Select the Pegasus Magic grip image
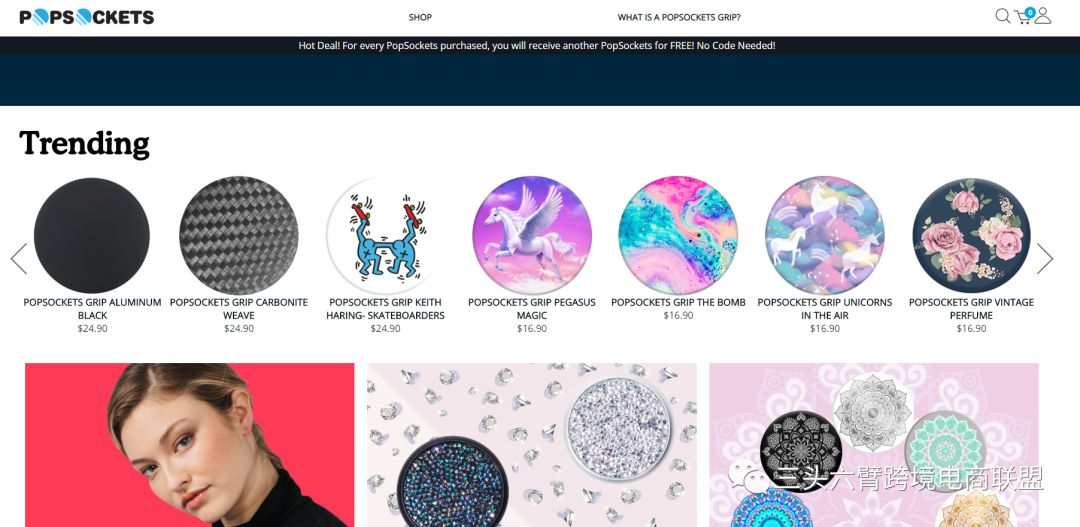The height and width of the screenshot is (527, 1080). pos(532,236)
